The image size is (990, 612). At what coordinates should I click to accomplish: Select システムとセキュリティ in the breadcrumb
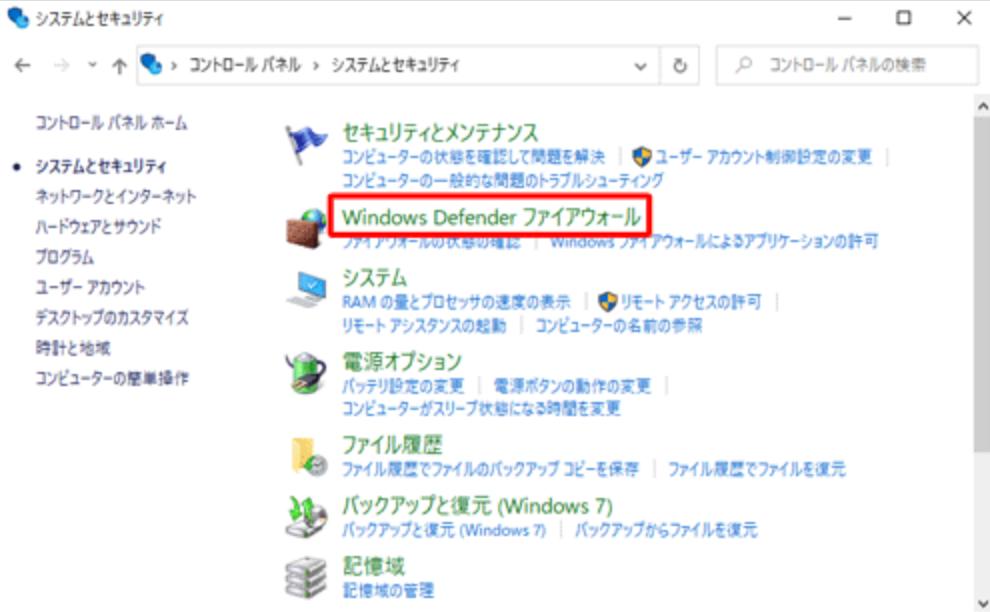(x=395, y=64)
